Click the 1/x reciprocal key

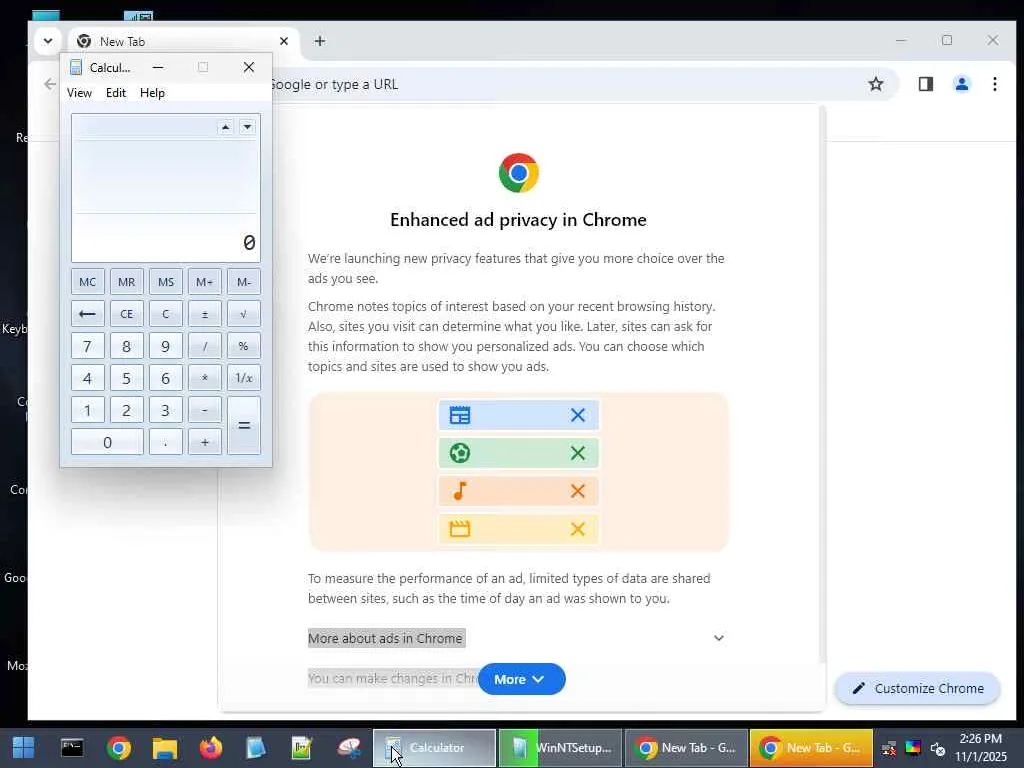[244, 378]
